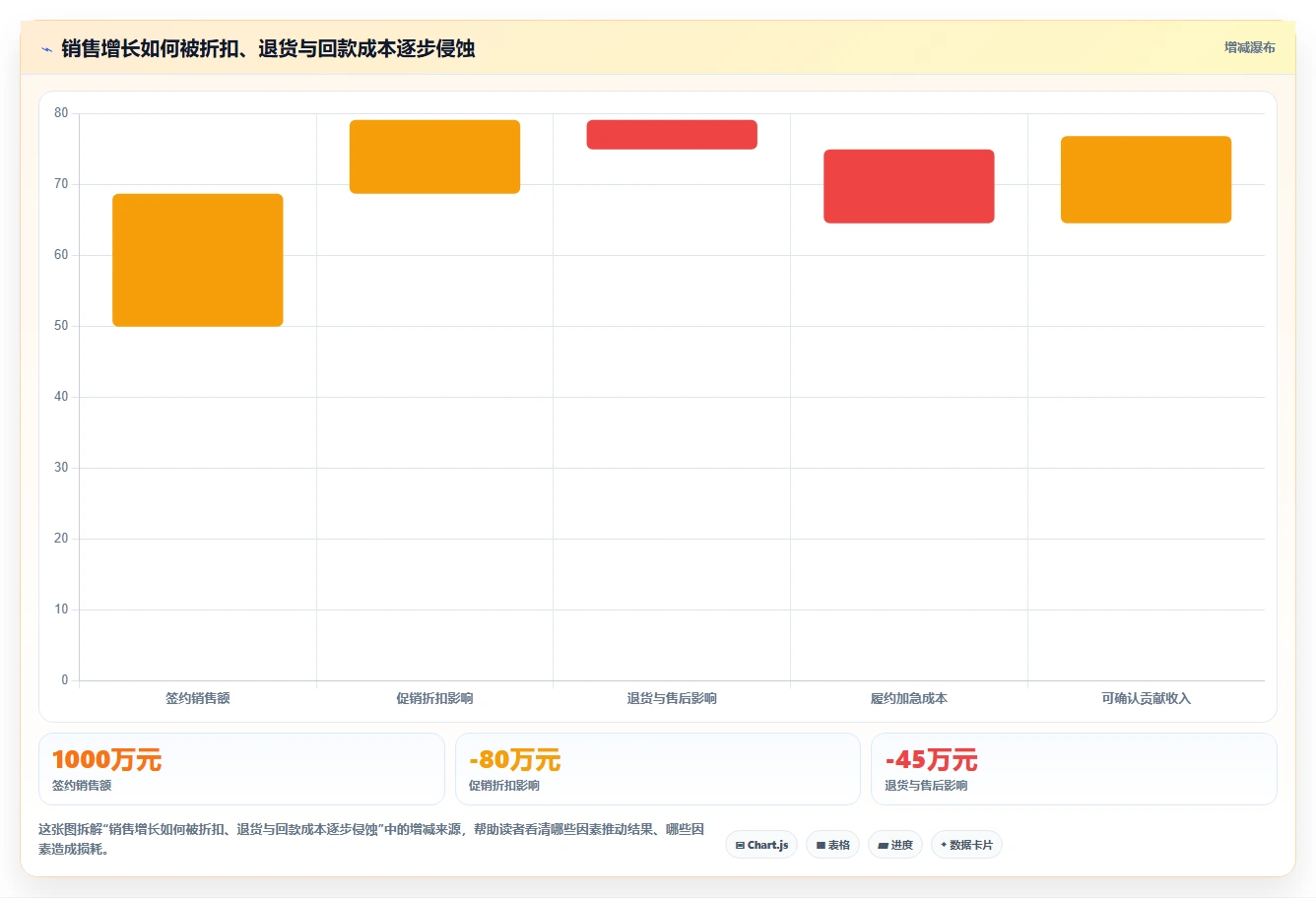Click the x-axis label 签约销售额
Image resolution: width=1316 pixels, height=898 pixels.
pyautogui.click(x=198, y=698)
